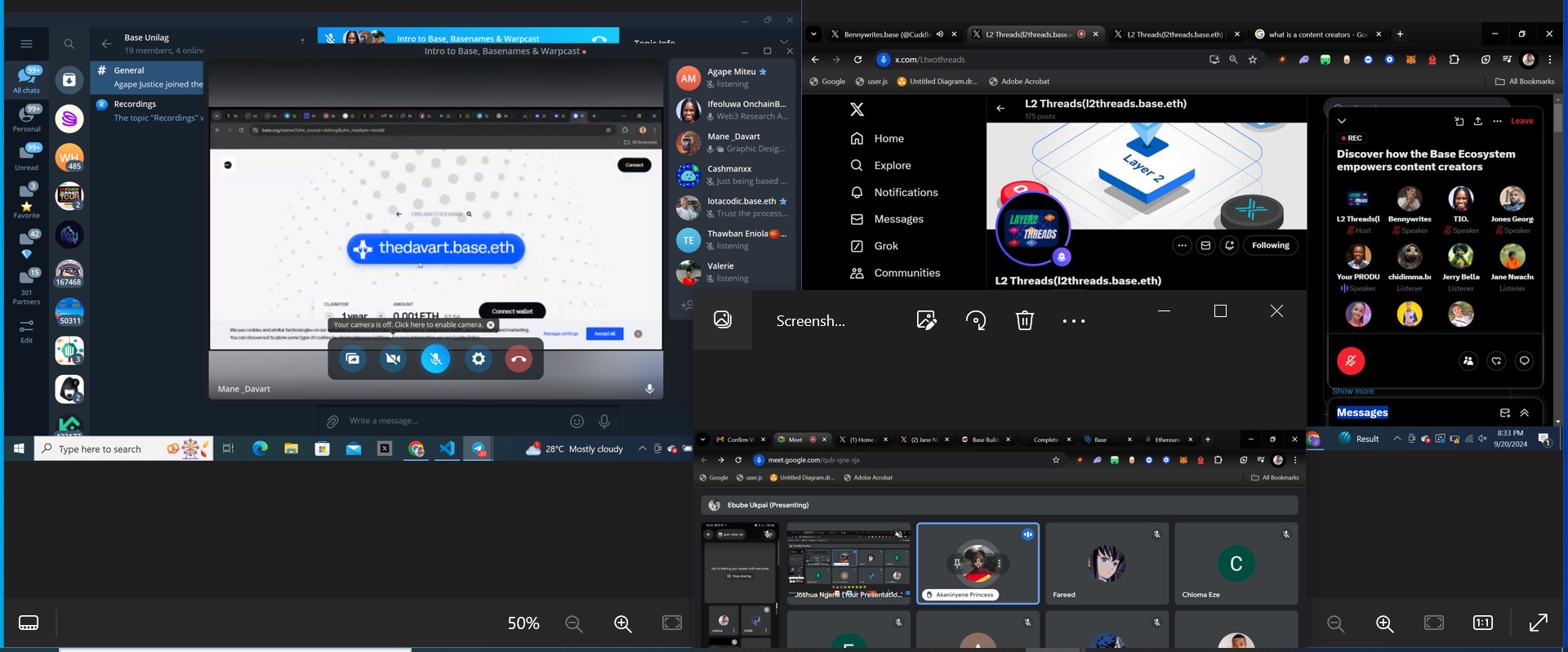Screen dimensions: 1568x652
Task: Dismiss the camera is off tooltip
Action: coord(491,325)
